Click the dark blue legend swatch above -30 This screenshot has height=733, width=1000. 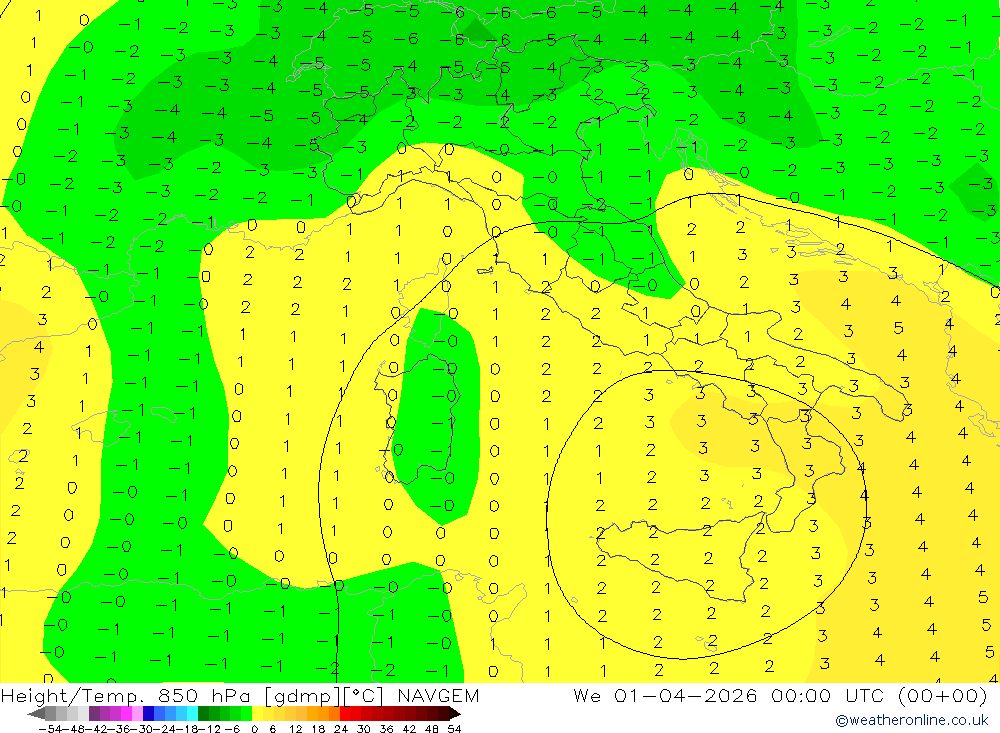click(x=148, y=714)
